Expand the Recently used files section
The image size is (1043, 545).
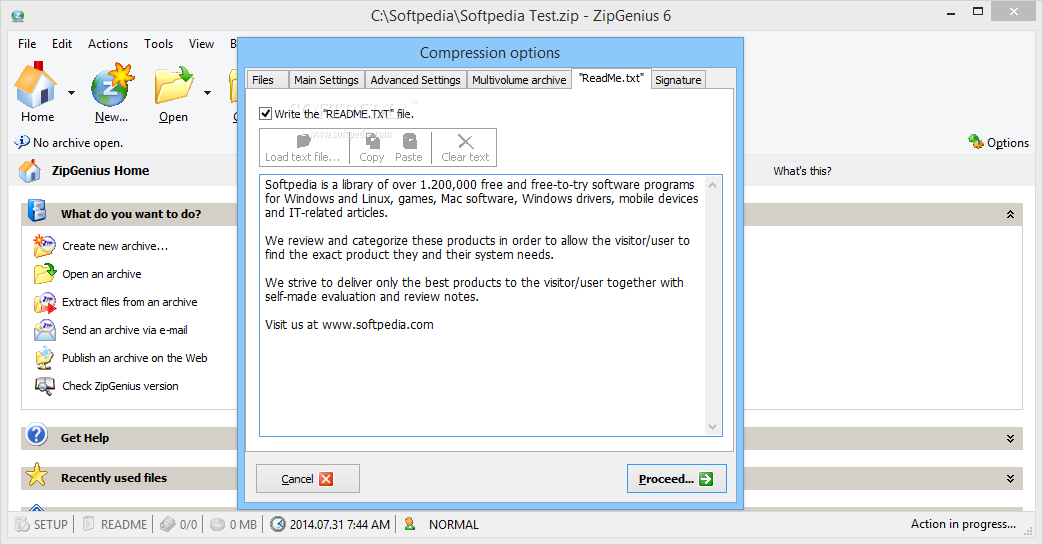coord(1010,478)
